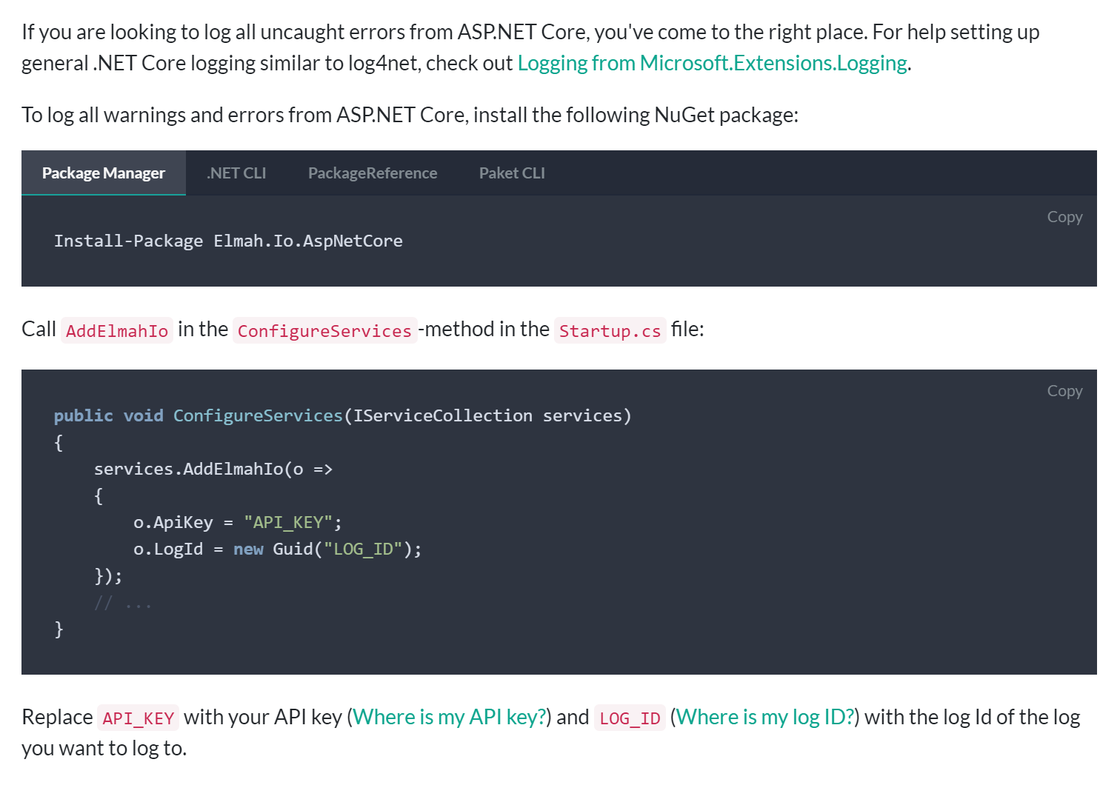Screen dimensions: 1120x785
Task: Click the '// ...' comment line in code
Action: tap(123, 604)
